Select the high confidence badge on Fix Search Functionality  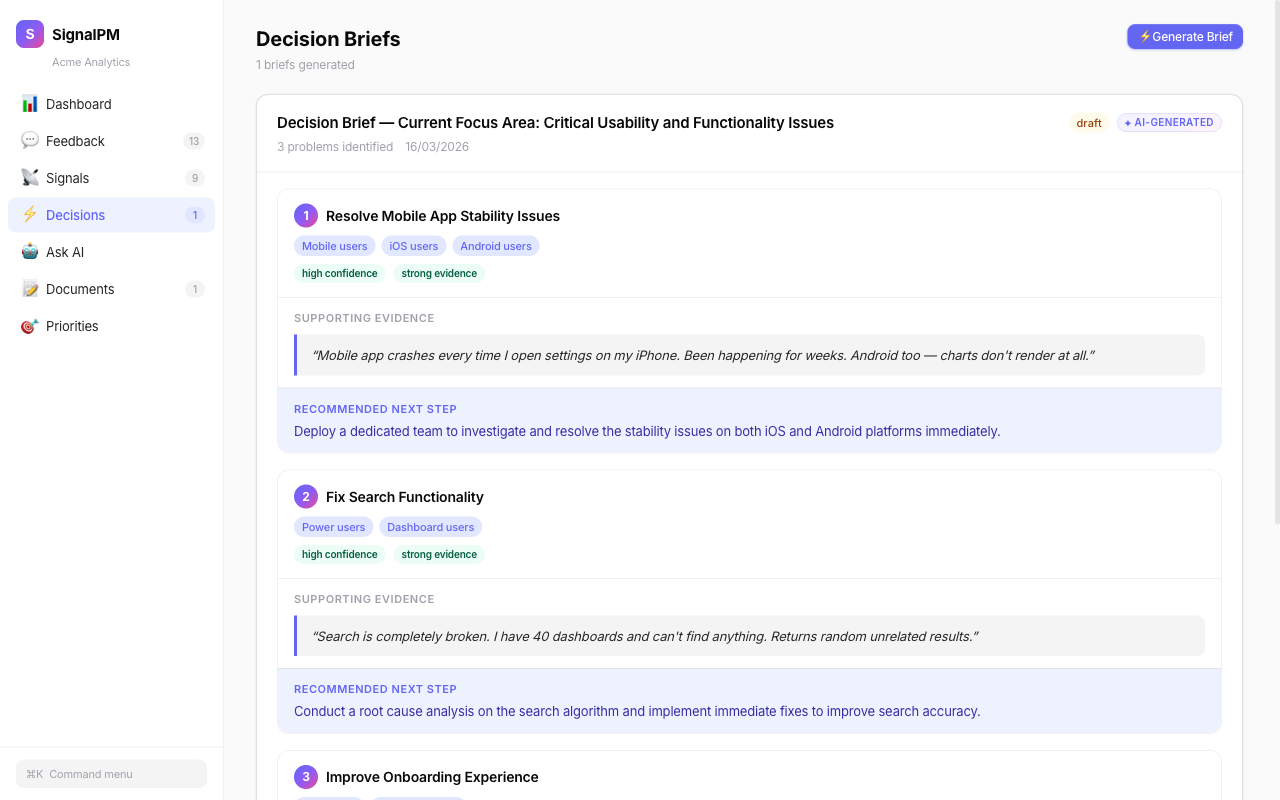point(339,553)
